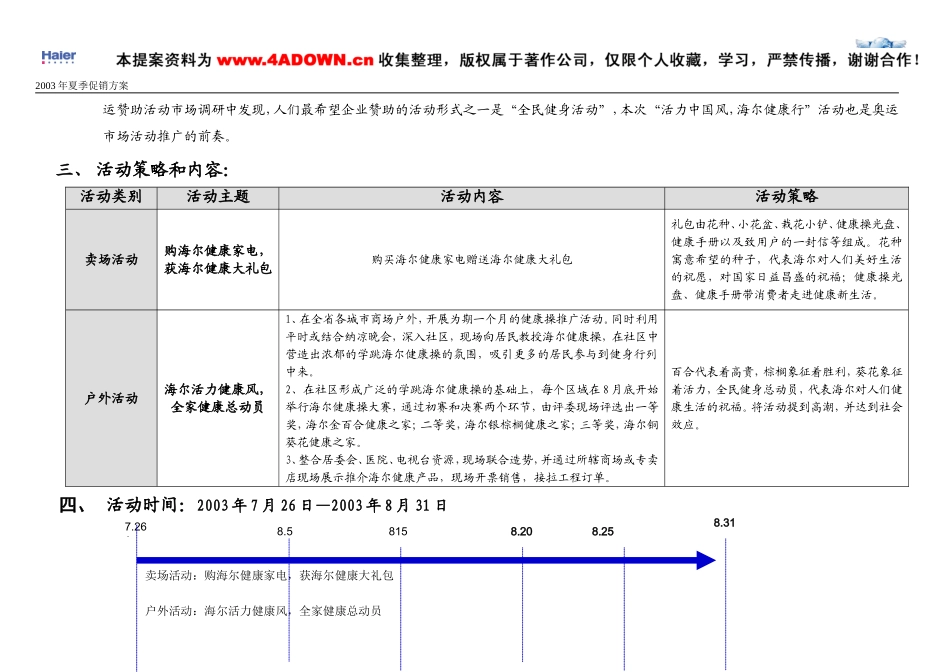This screenshot has width=950, height=672.
Task: Click the Haier logo in the header
Action: click(59, 57)
